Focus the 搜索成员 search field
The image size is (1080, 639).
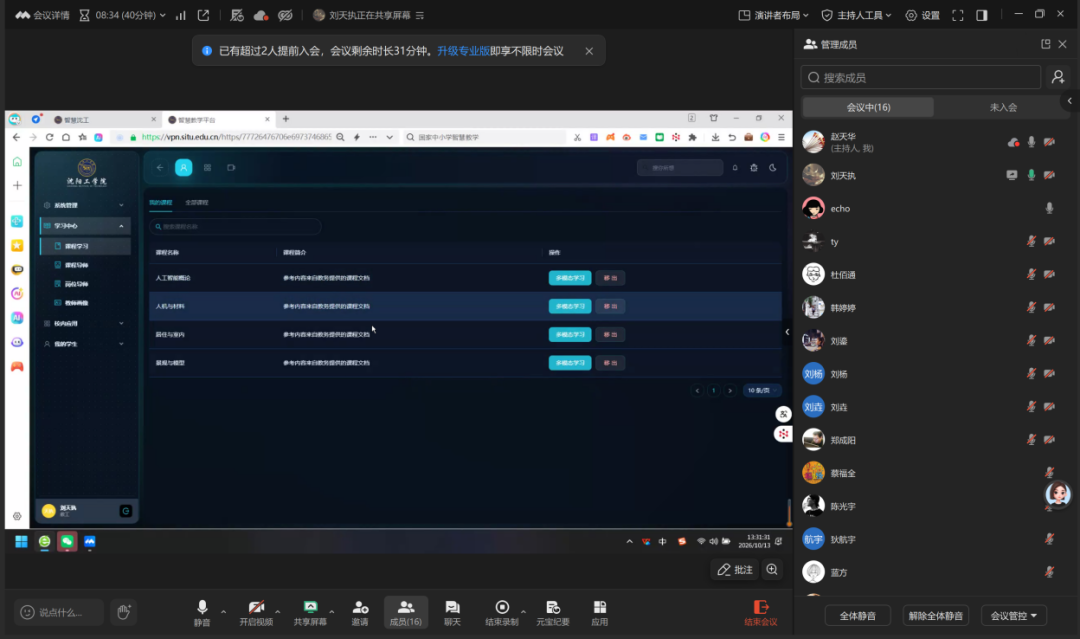(x=920, y=77)
